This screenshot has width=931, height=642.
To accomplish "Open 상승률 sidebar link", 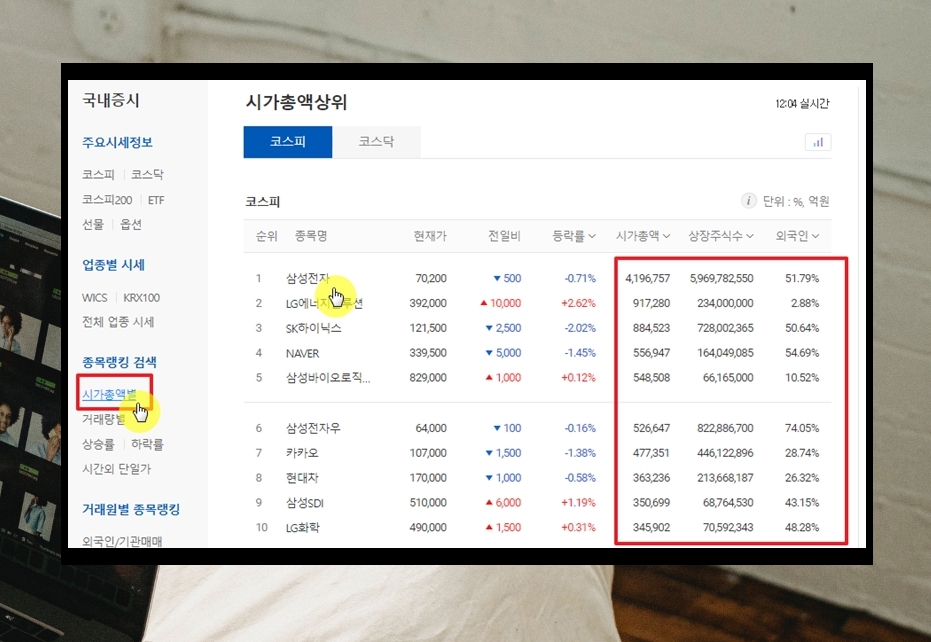I will (x=98, y=444).
